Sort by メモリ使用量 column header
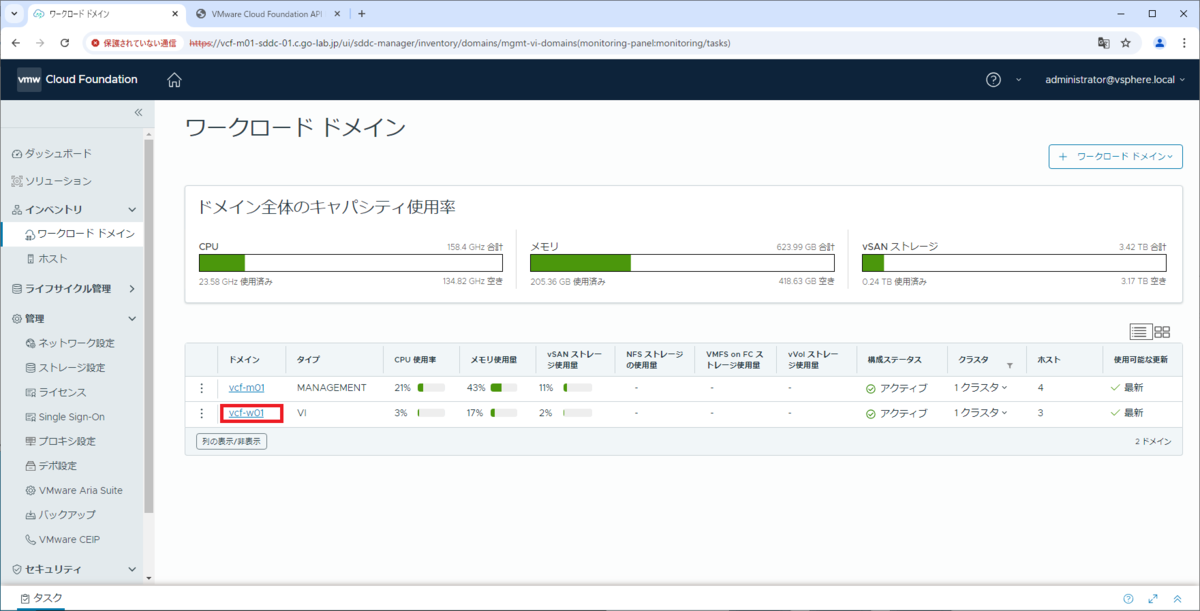This screenshot has height=611, width=1200. (x=492, y=359)
